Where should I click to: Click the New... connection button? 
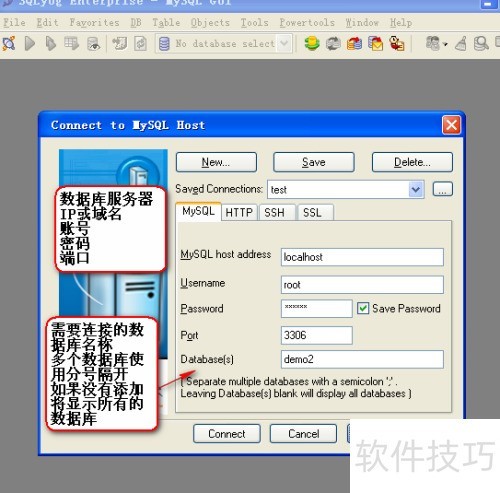click(216, 162)
